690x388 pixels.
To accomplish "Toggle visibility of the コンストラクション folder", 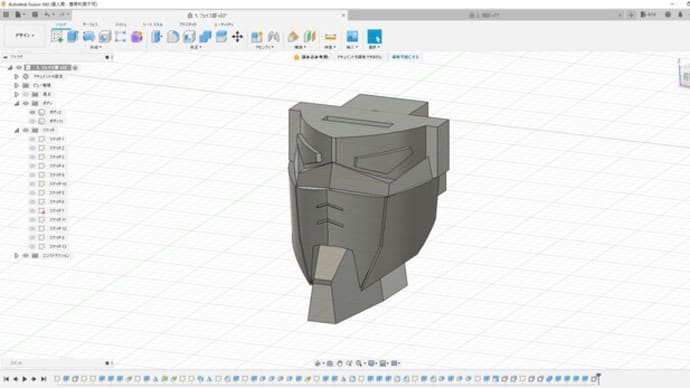I will click(x=26, y=255).
